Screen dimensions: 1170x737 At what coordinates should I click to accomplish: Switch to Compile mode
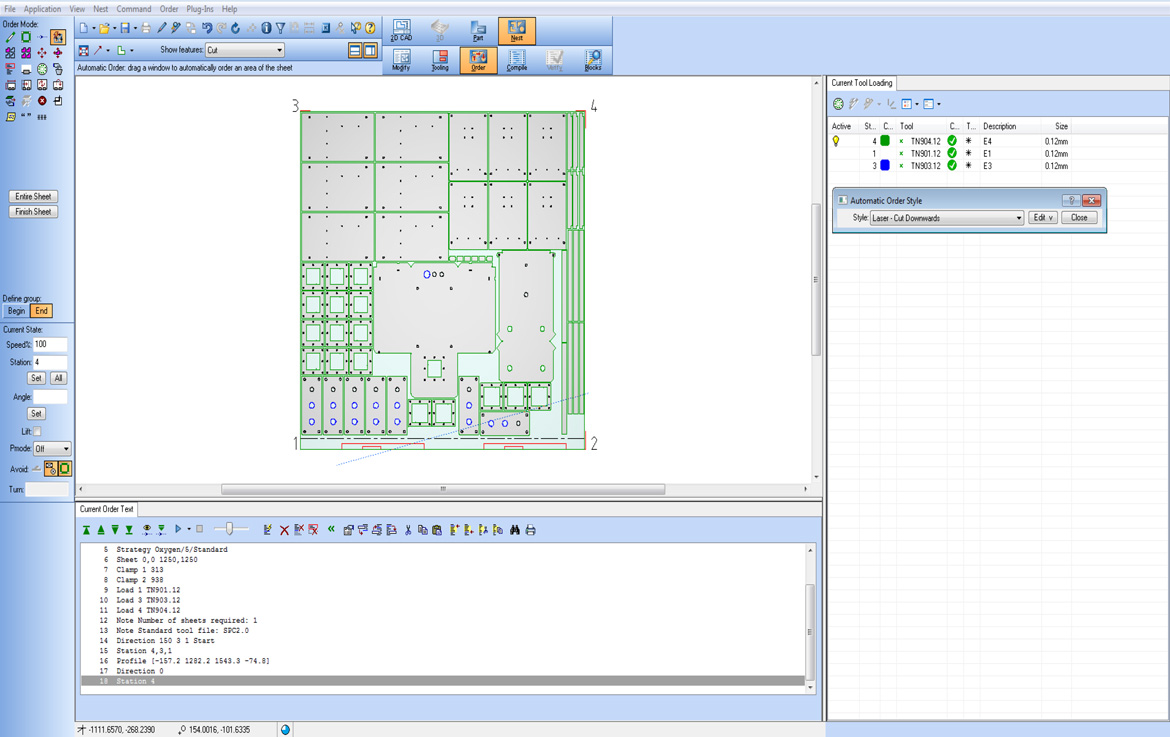516,60
